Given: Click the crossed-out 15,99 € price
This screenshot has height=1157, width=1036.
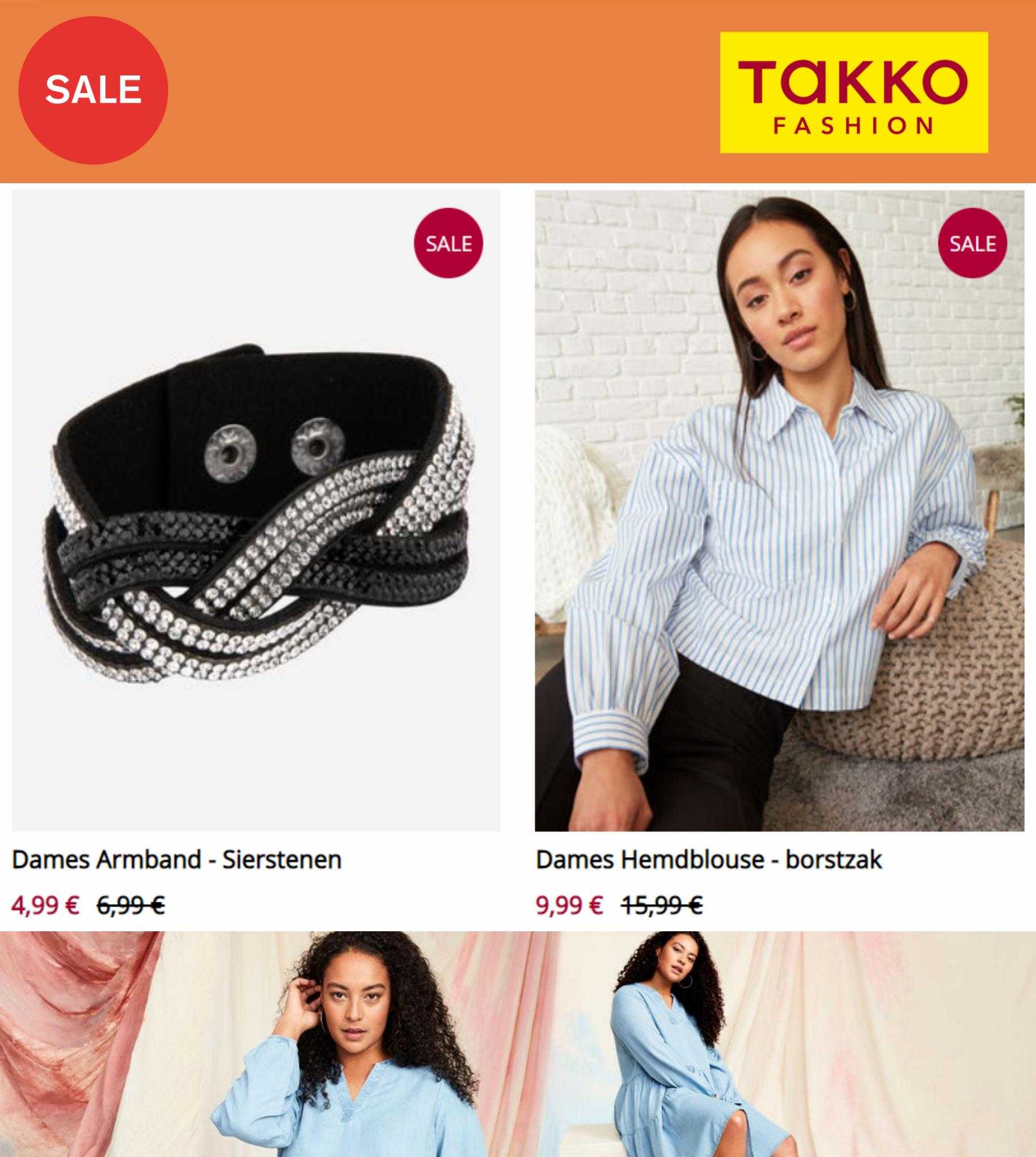Looking at the screenshot, I should [x=661, y=904].
